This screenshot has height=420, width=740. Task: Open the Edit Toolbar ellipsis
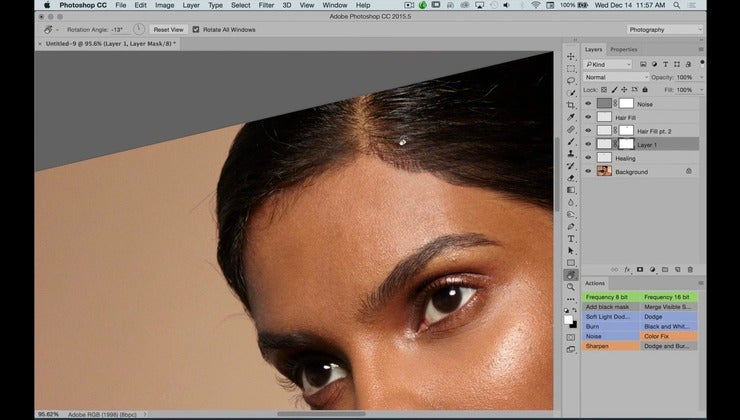point(571,299)
